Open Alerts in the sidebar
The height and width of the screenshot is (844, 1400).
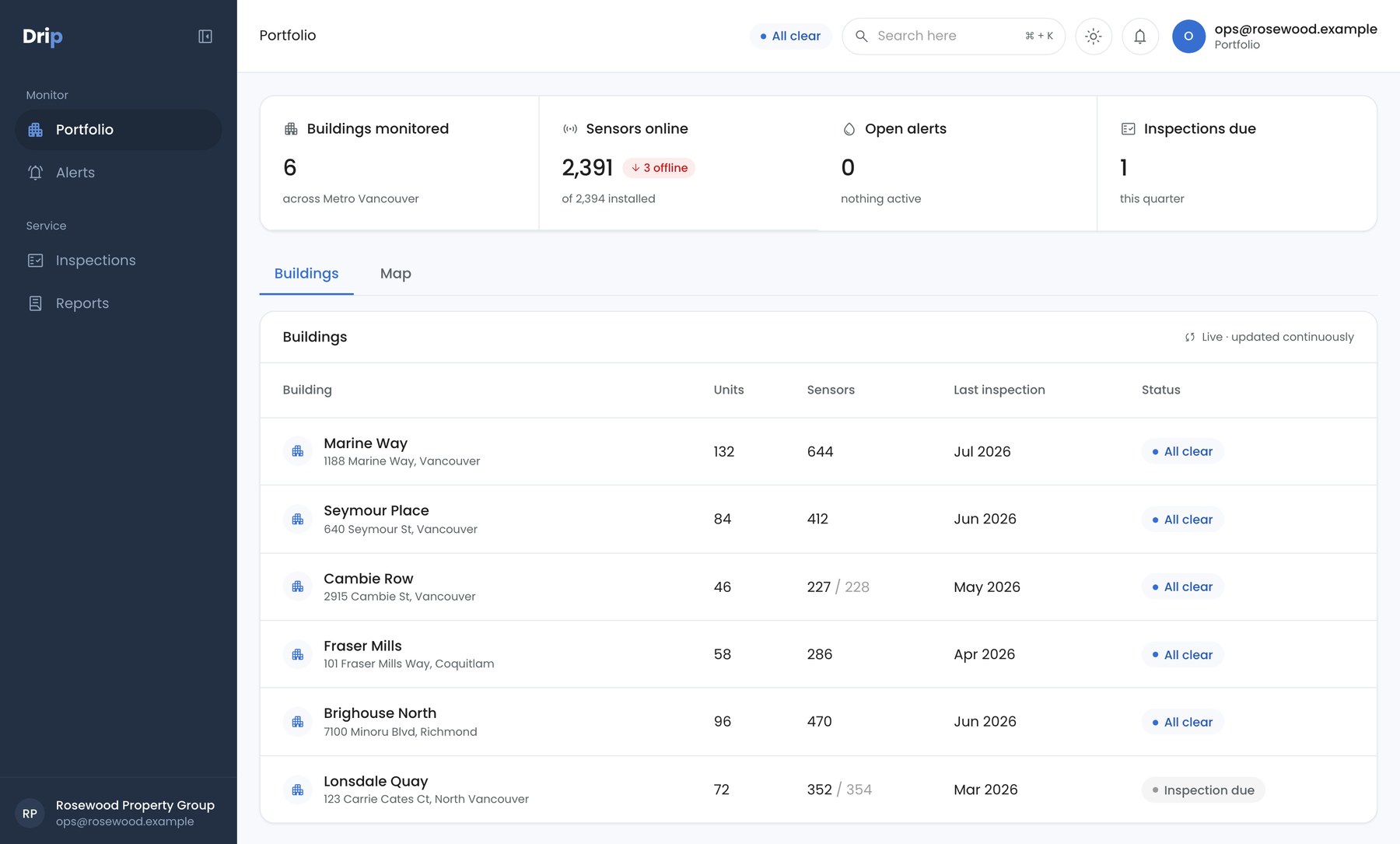pos(118,173)
